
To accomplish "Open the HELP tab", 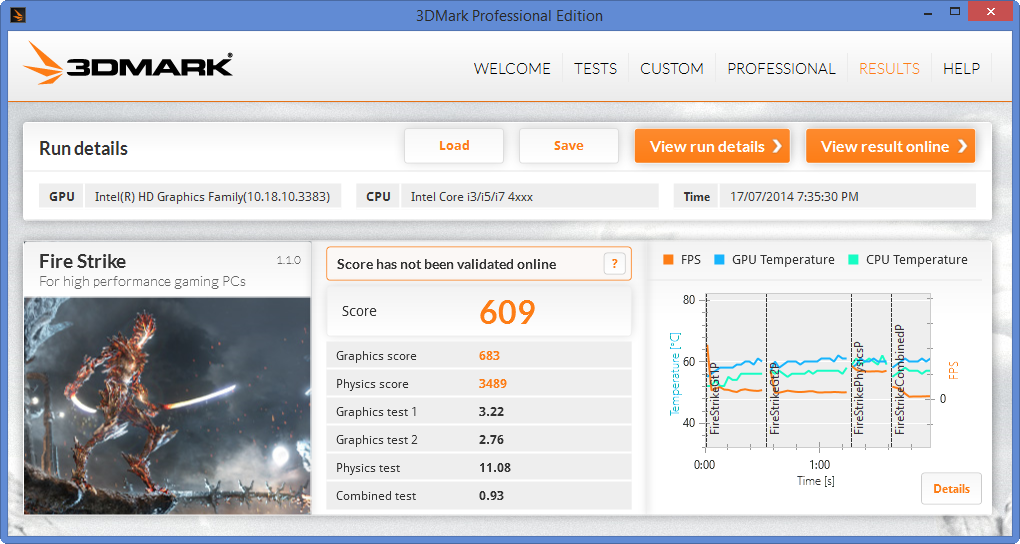I will 961,69.
